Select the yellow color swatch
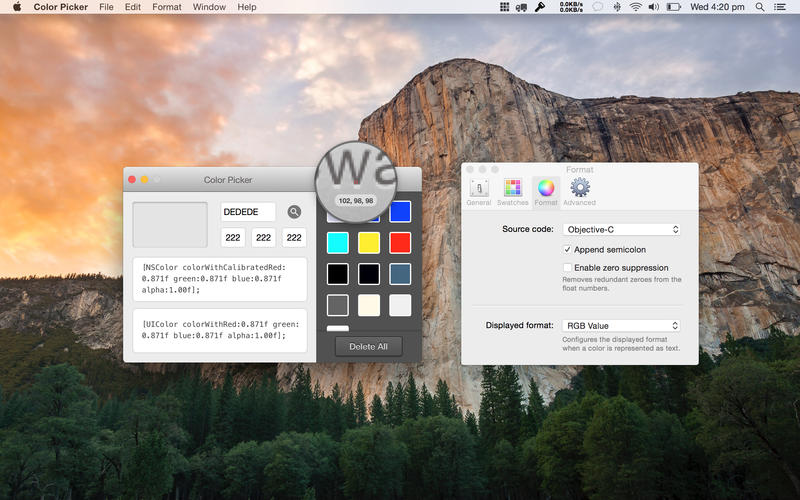 pos(369,243)
